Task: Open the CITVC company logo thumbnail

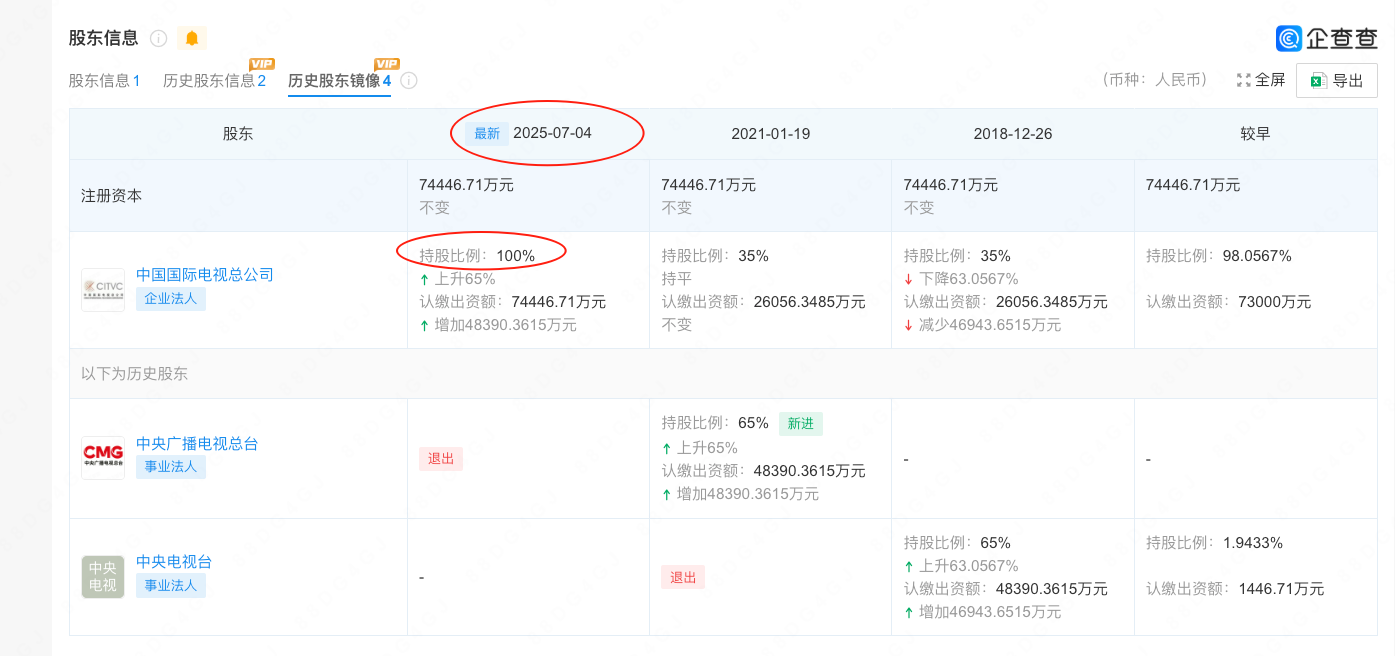Action: click(103, 290)
